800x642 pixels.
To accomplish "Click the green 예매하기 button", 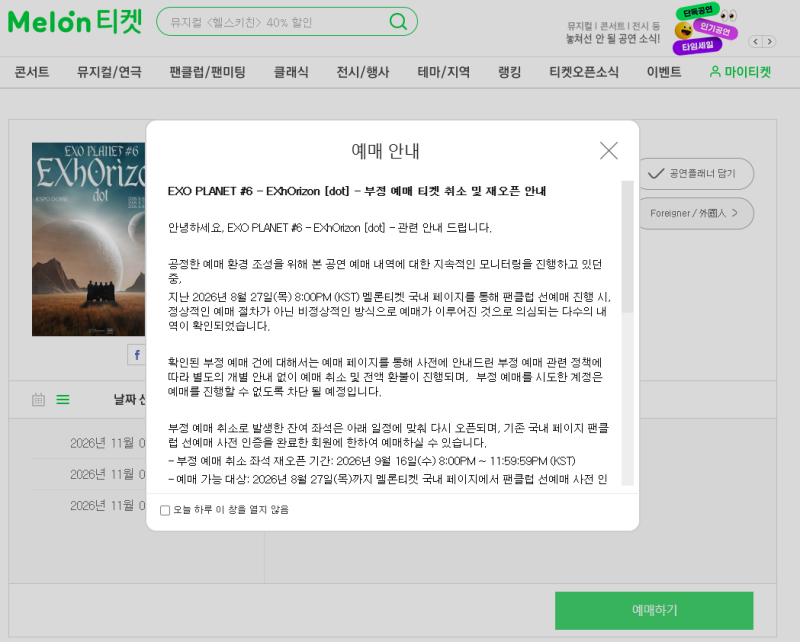I will (x=654, y=610).
